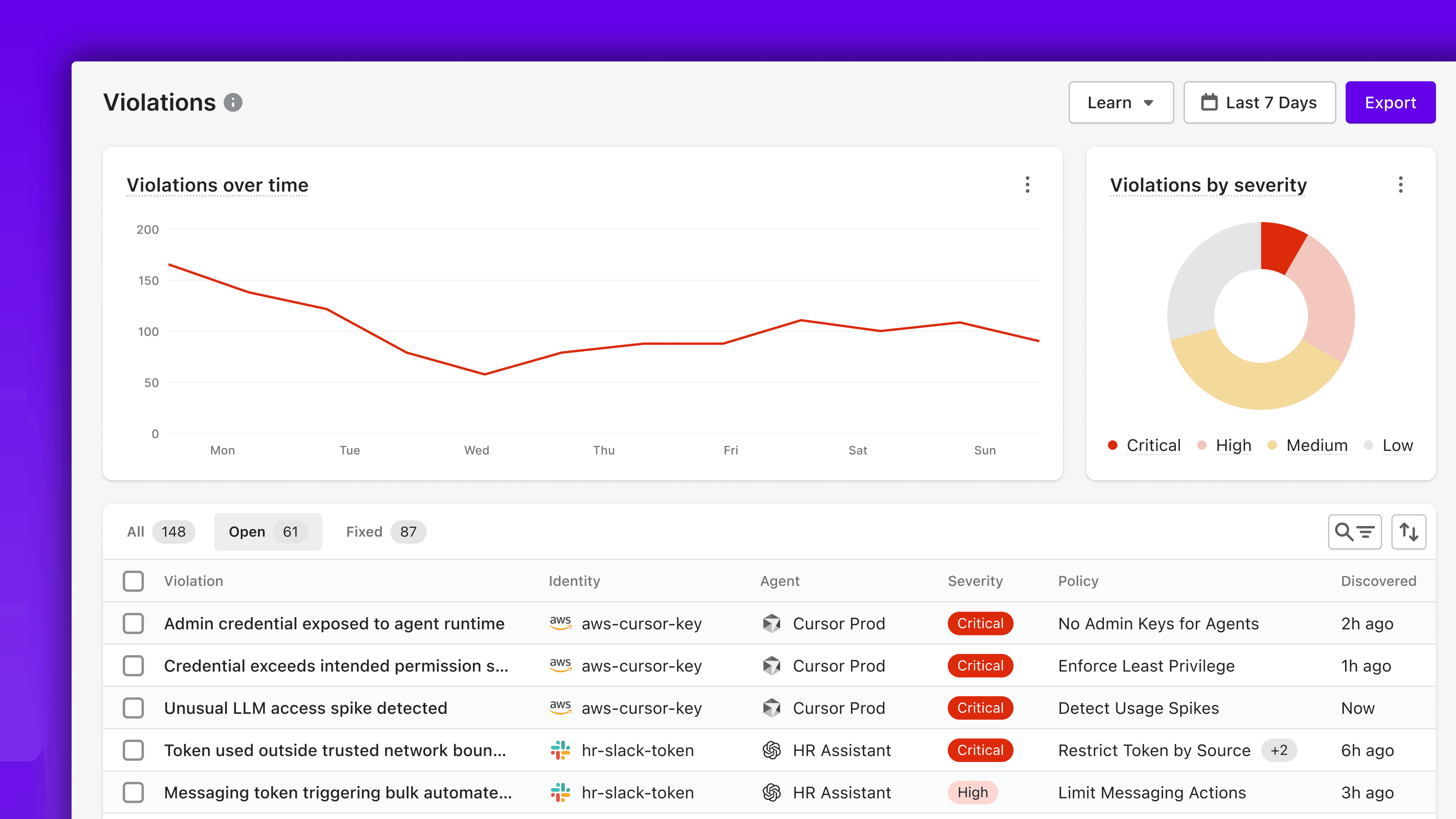Image resolution: width=1456 pixels, height=819 pixels.
Task: Open Admin credential exposed to agent runtime
Action: point(334,624)
